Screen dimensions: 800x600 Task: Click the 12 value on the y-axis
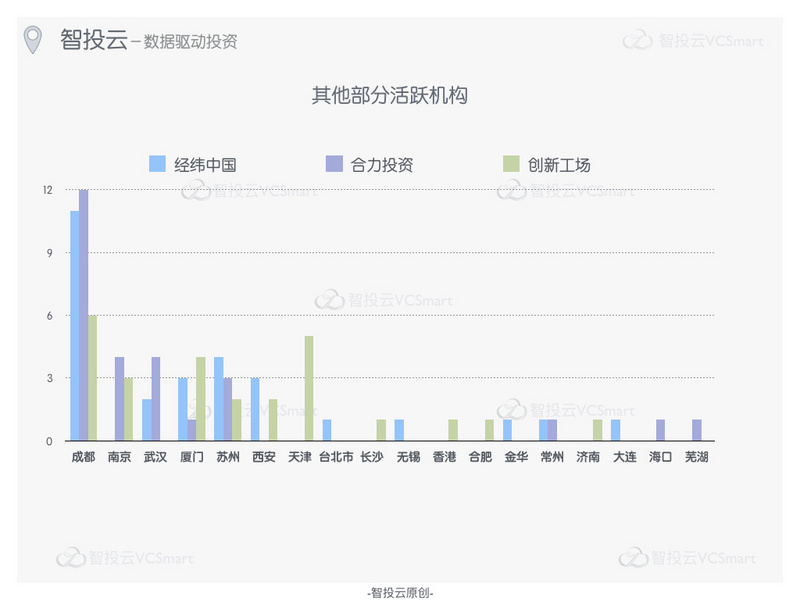coord(47,190)
